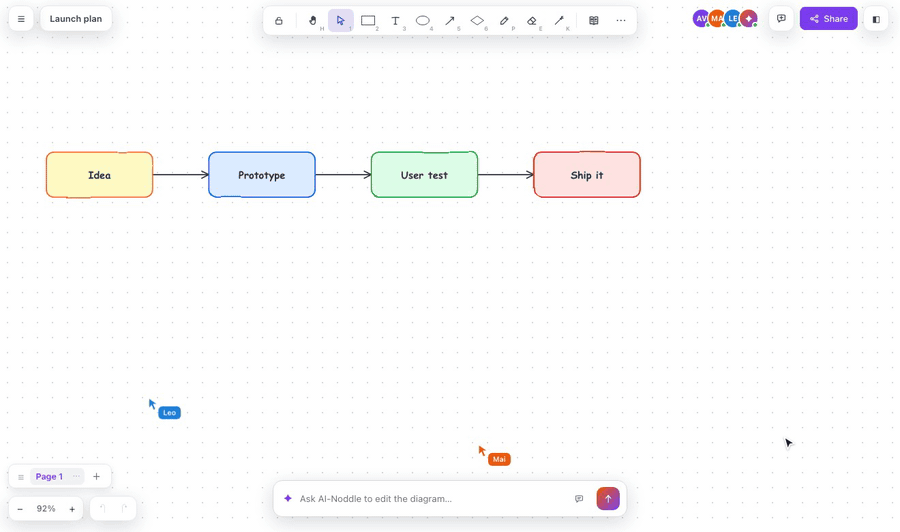
Task: Zoom in with plus button
Action: (x=72, y=509)
